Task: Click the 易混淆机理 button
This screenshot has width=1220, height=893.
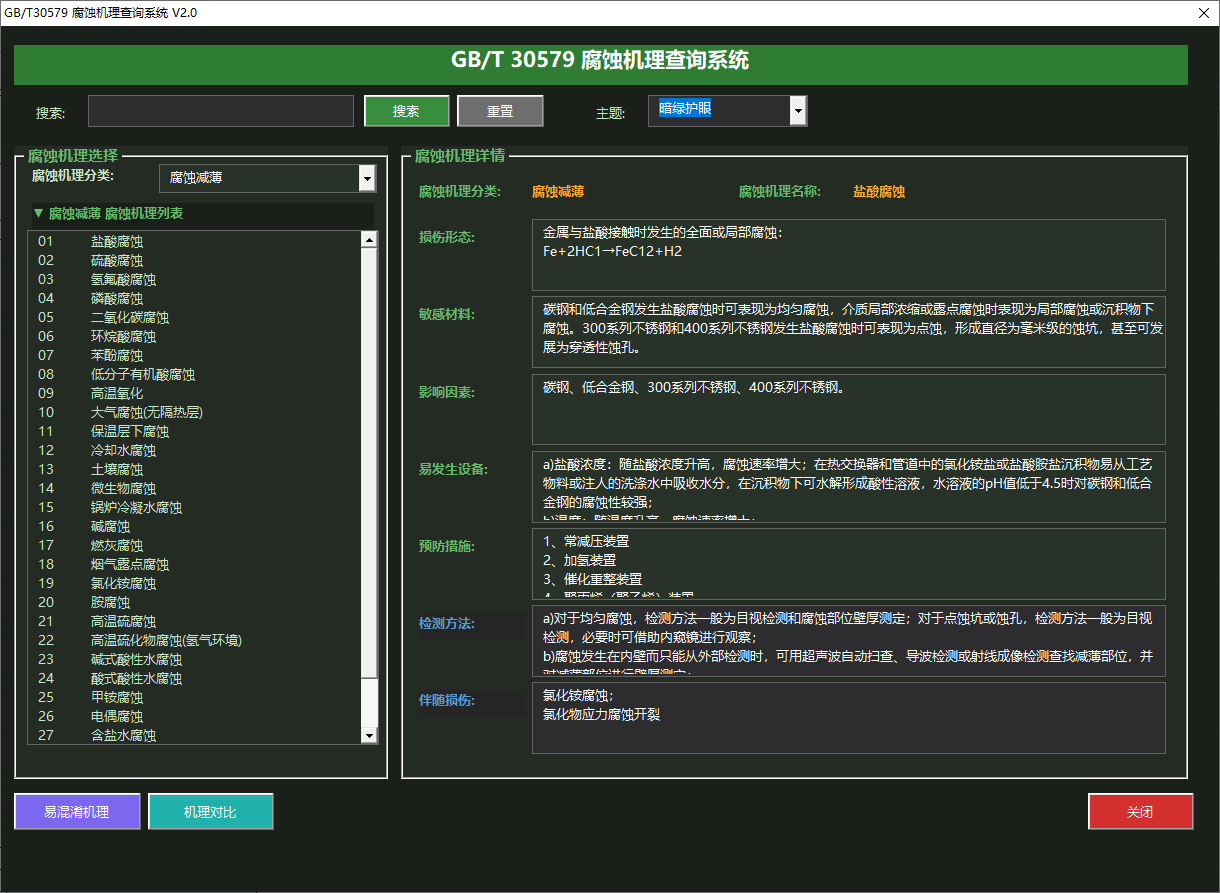Action: (77, 812)
